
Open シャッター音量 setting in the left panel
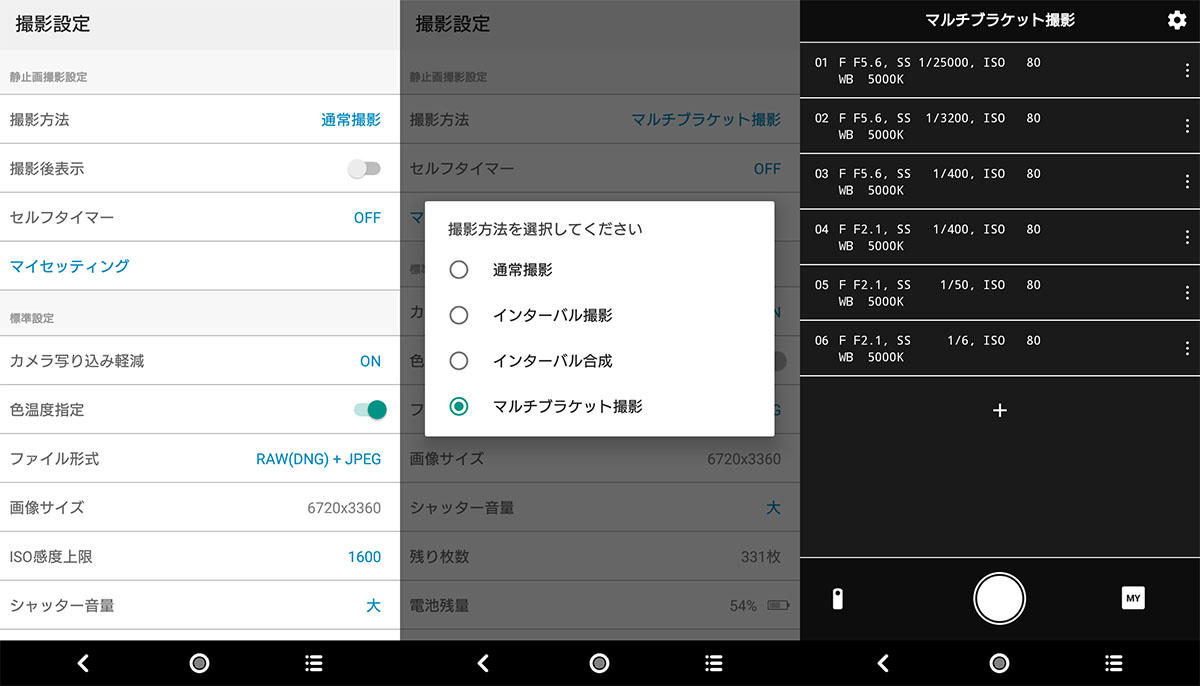[x=200, y=605]
